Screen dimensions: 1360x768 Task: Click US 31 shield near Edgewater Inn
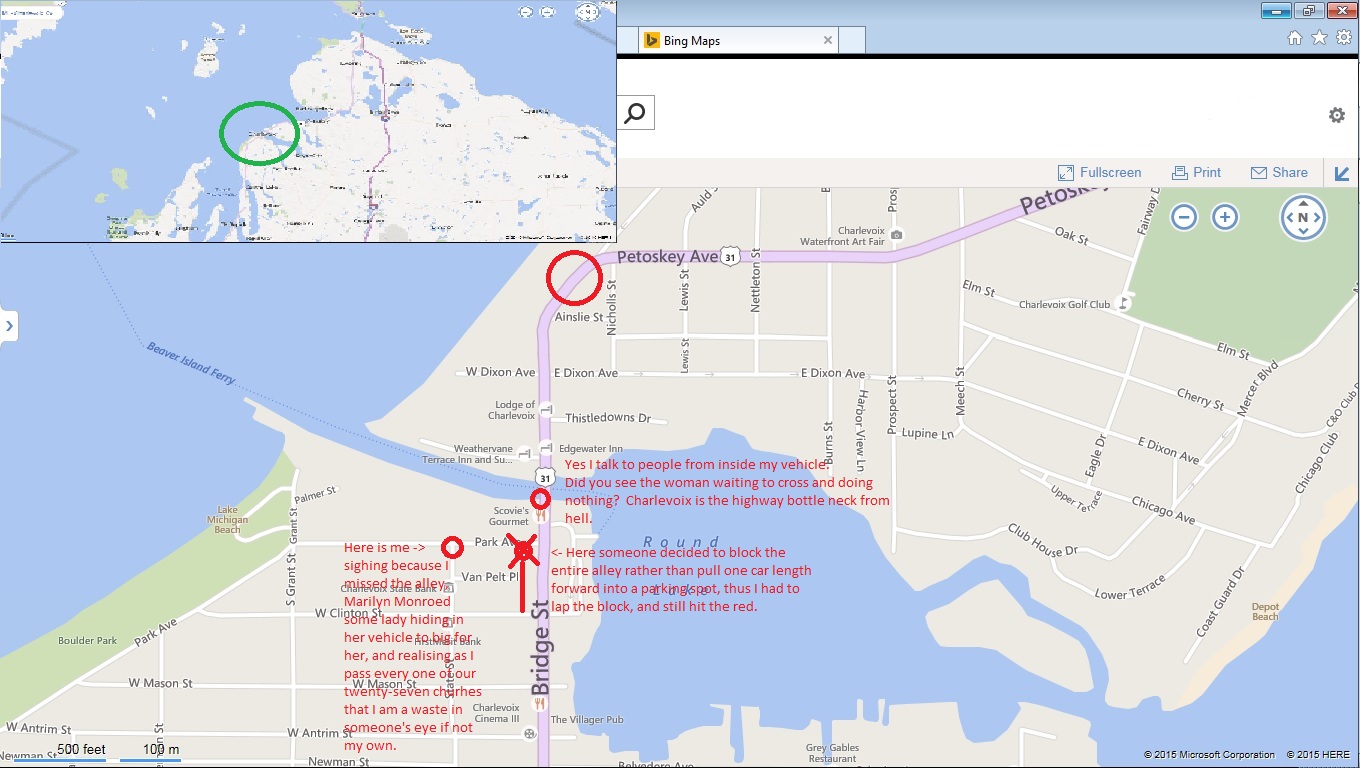point(543,476)
